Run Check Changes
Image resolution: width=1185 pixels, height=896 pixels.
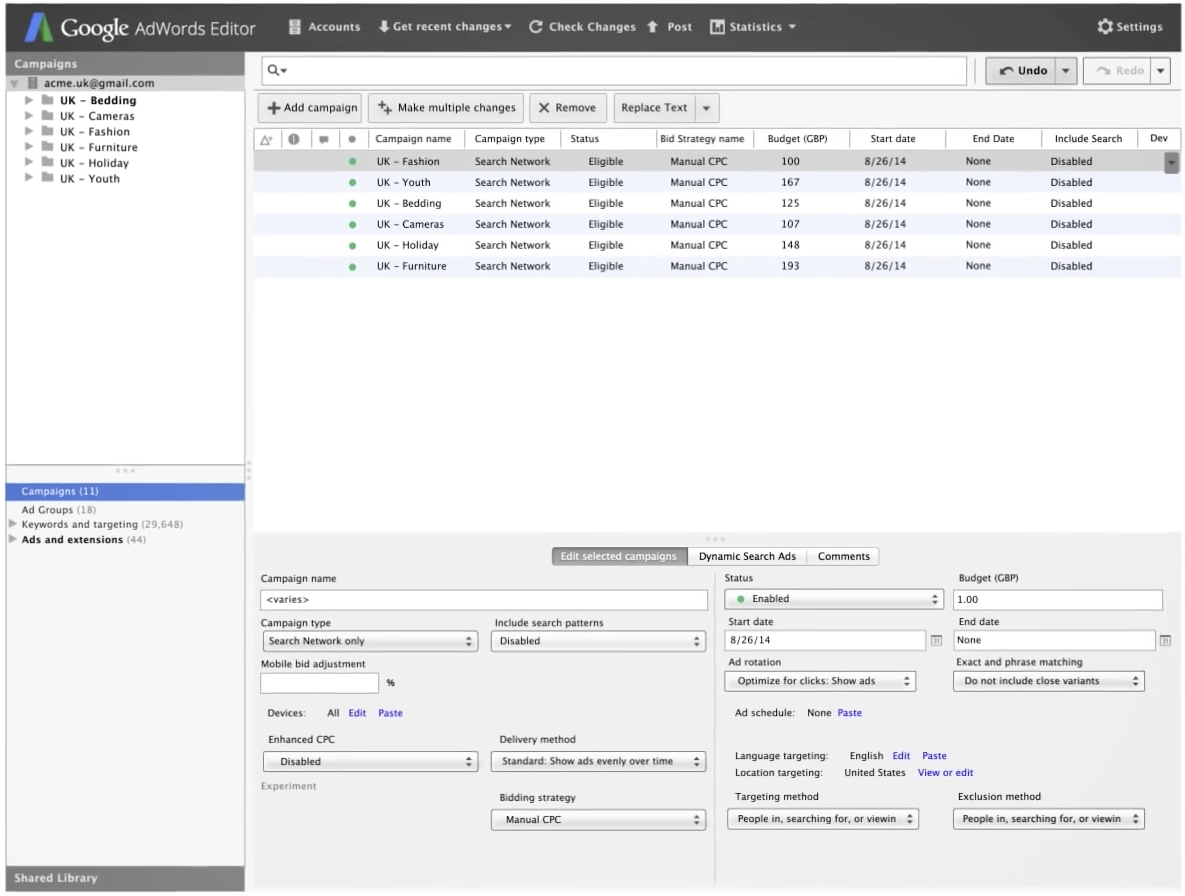pyautogui.click(x=582, y=26)
